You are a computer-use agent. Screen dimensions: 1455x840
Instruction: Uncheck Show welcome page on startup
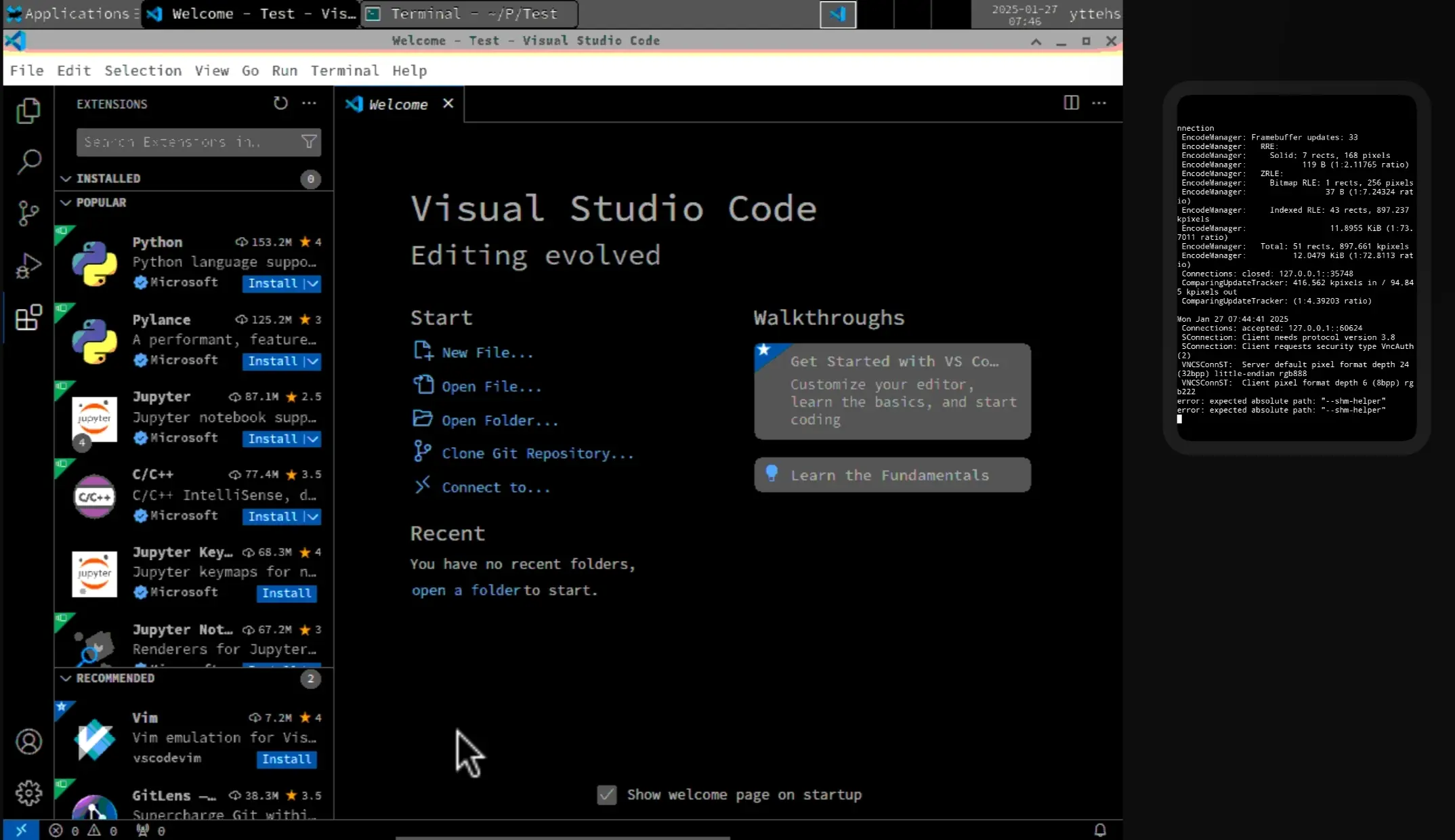tap(607, 795)
